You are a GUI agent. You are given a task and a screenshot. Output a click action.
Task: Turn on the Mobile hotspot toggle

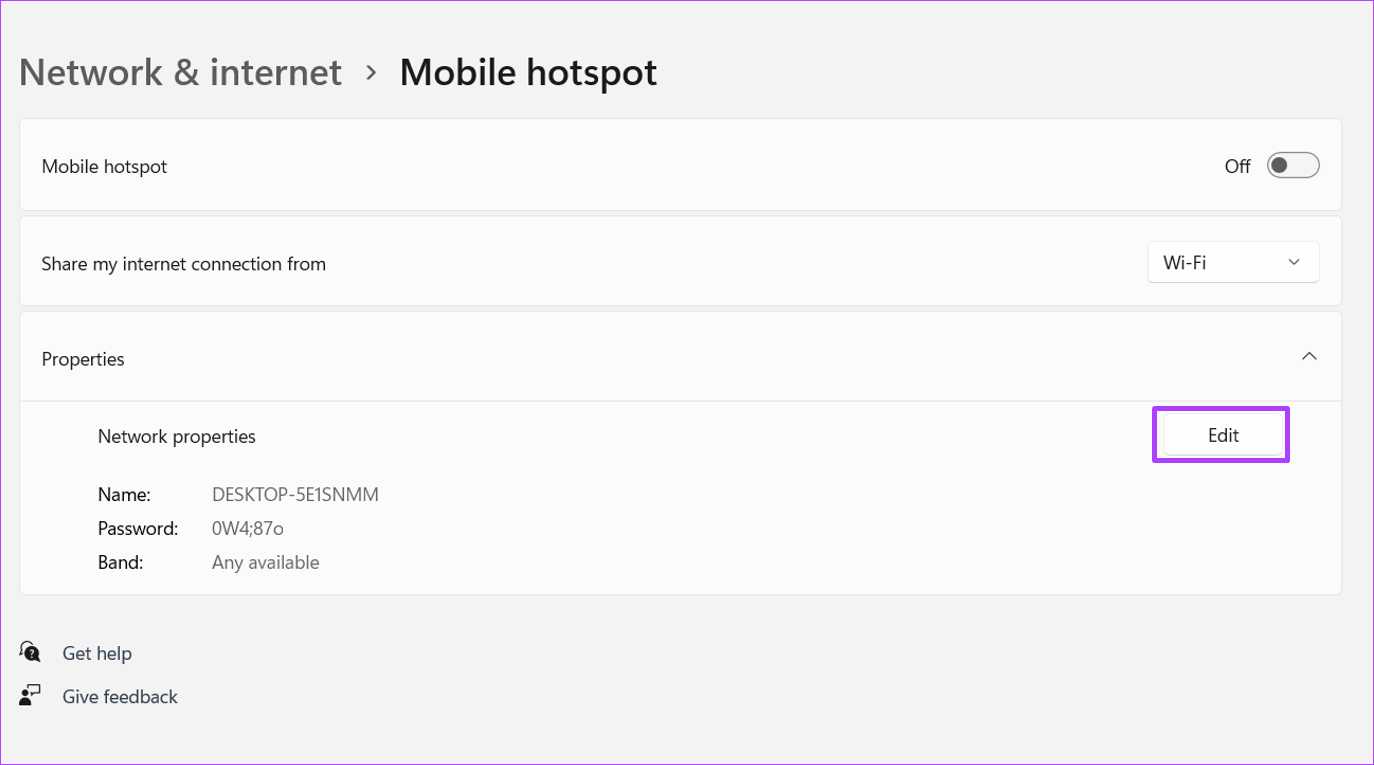(1293, 166)
